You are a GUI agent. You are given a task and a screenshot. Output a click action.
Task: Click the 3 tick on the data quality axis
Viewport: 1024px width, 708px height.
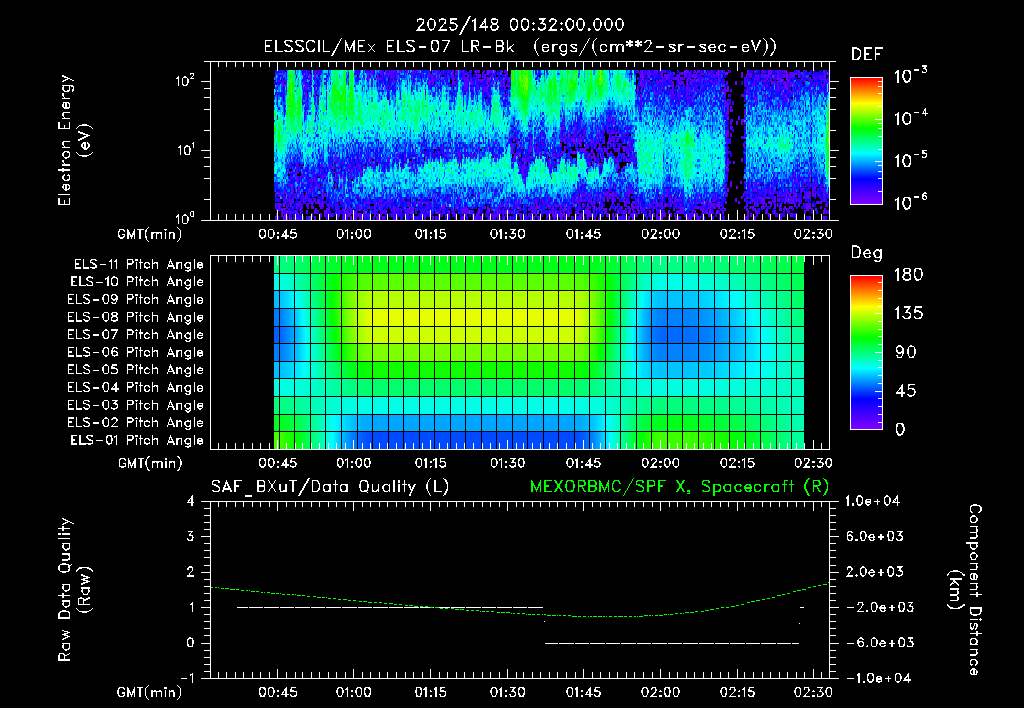pos(190,536)
